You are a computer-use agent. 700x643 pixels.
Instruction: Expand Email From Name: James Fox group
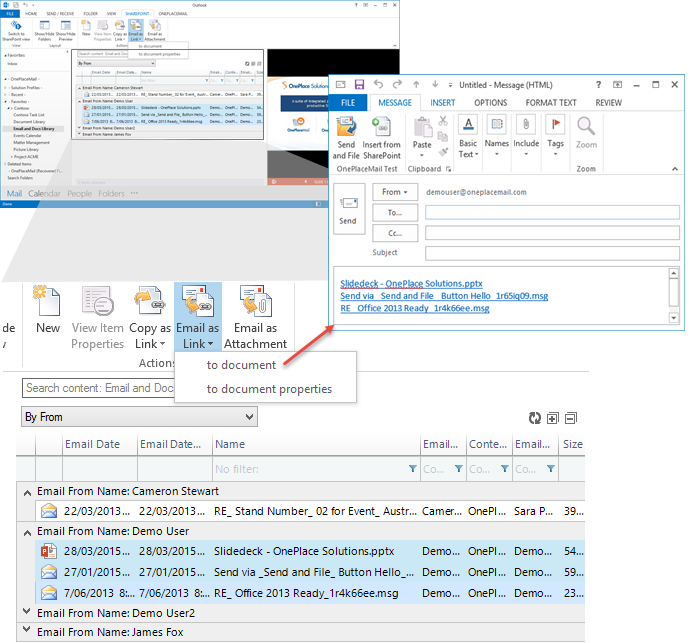coord(26,630)
